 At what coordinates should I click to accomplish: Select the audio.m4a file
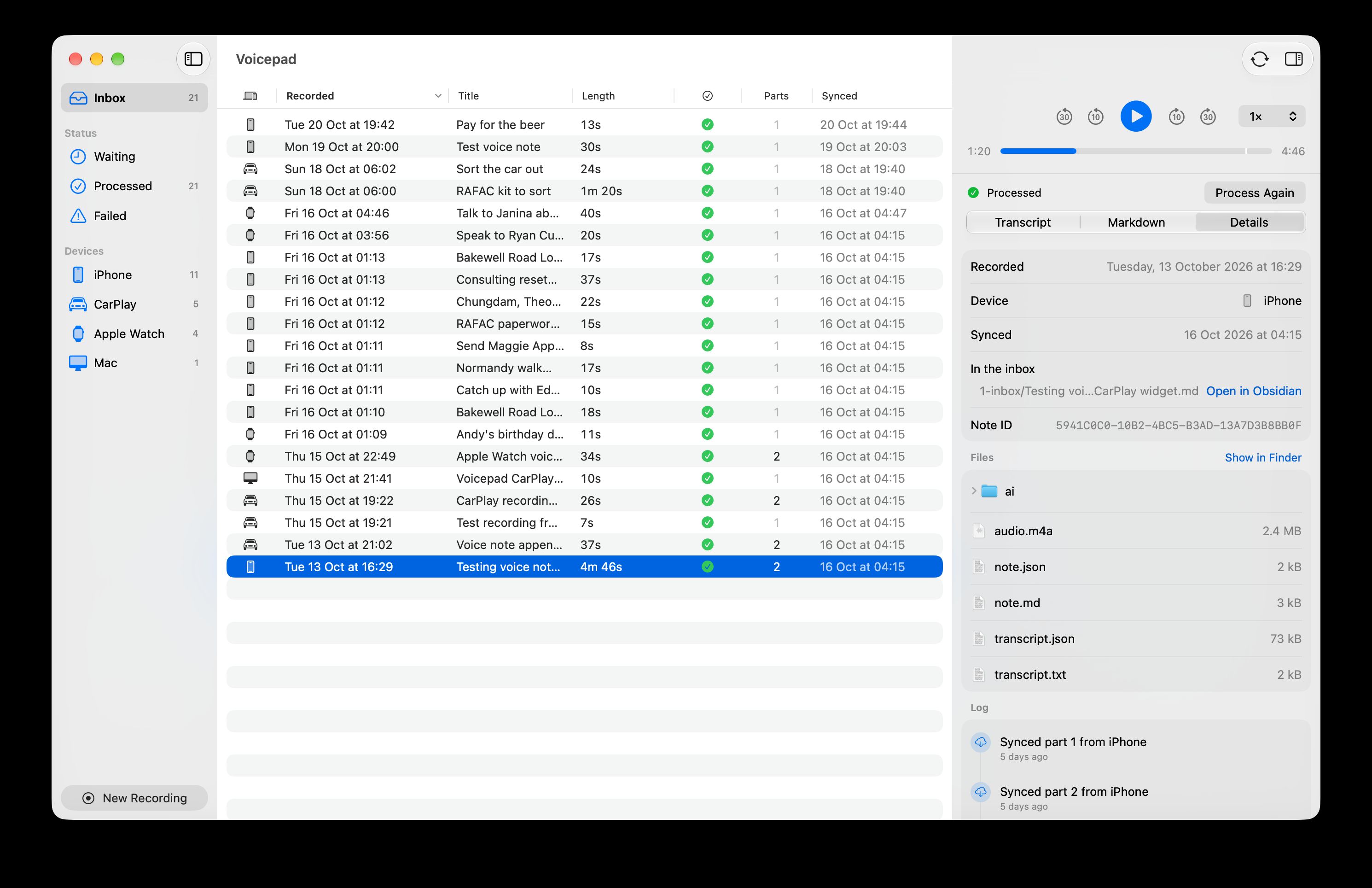1136,531
